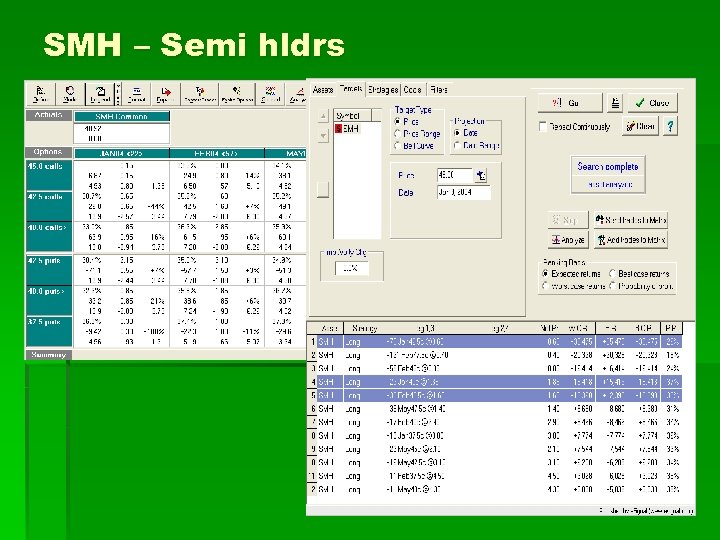Click the Options section label
720x540 pixels.
point(48,152)
